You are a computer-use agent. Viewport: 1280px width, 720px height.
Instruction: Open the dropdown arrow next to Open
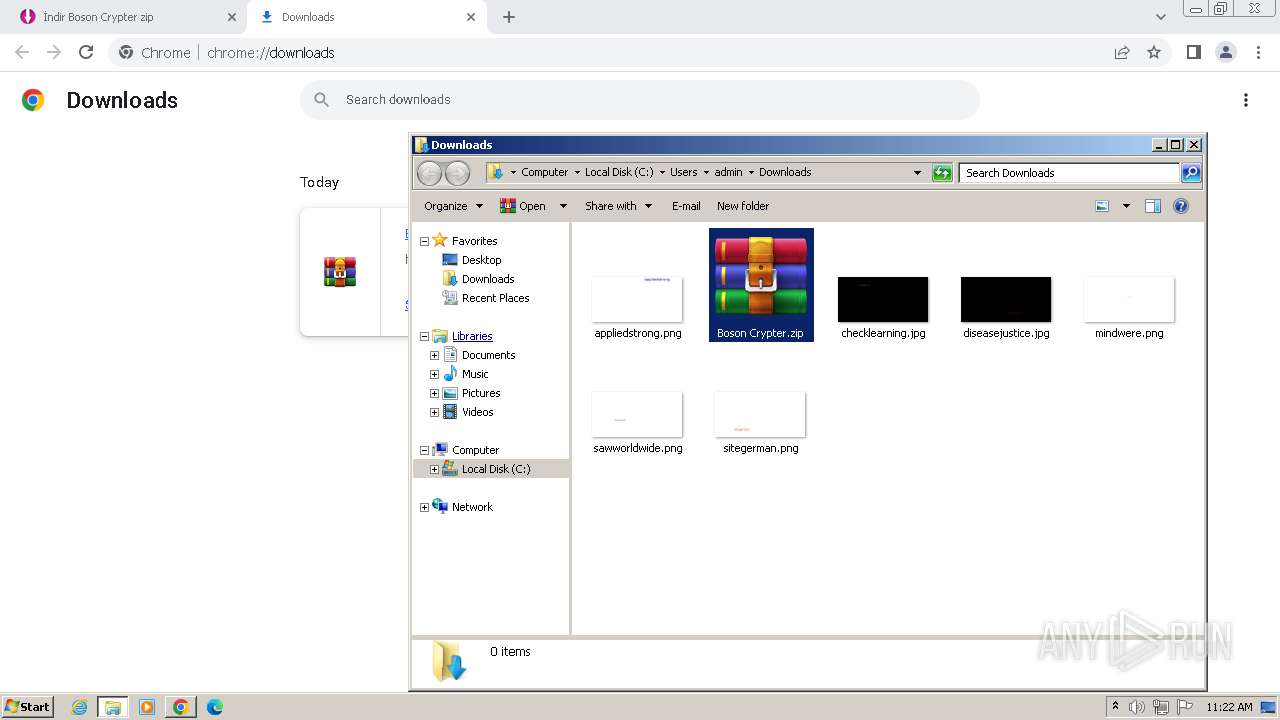pyautogui.click(x=563, y=206)
